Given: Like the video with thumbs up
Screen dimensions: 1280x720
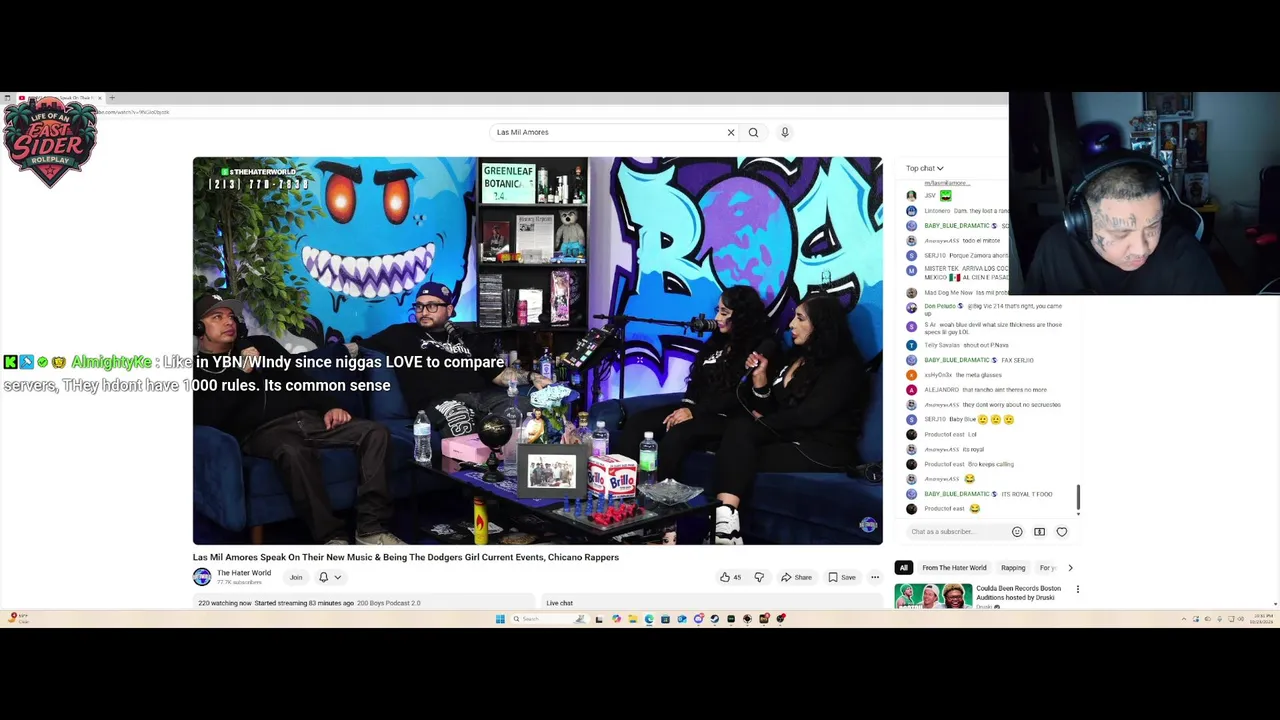Looking at the screenshot, I should click(730, 577).
